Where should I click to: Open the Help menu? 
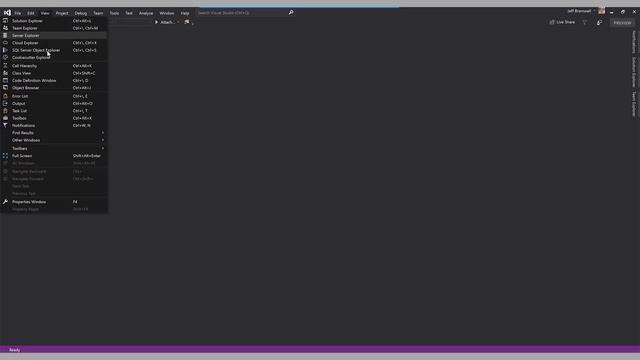click(x=185, y=13)
